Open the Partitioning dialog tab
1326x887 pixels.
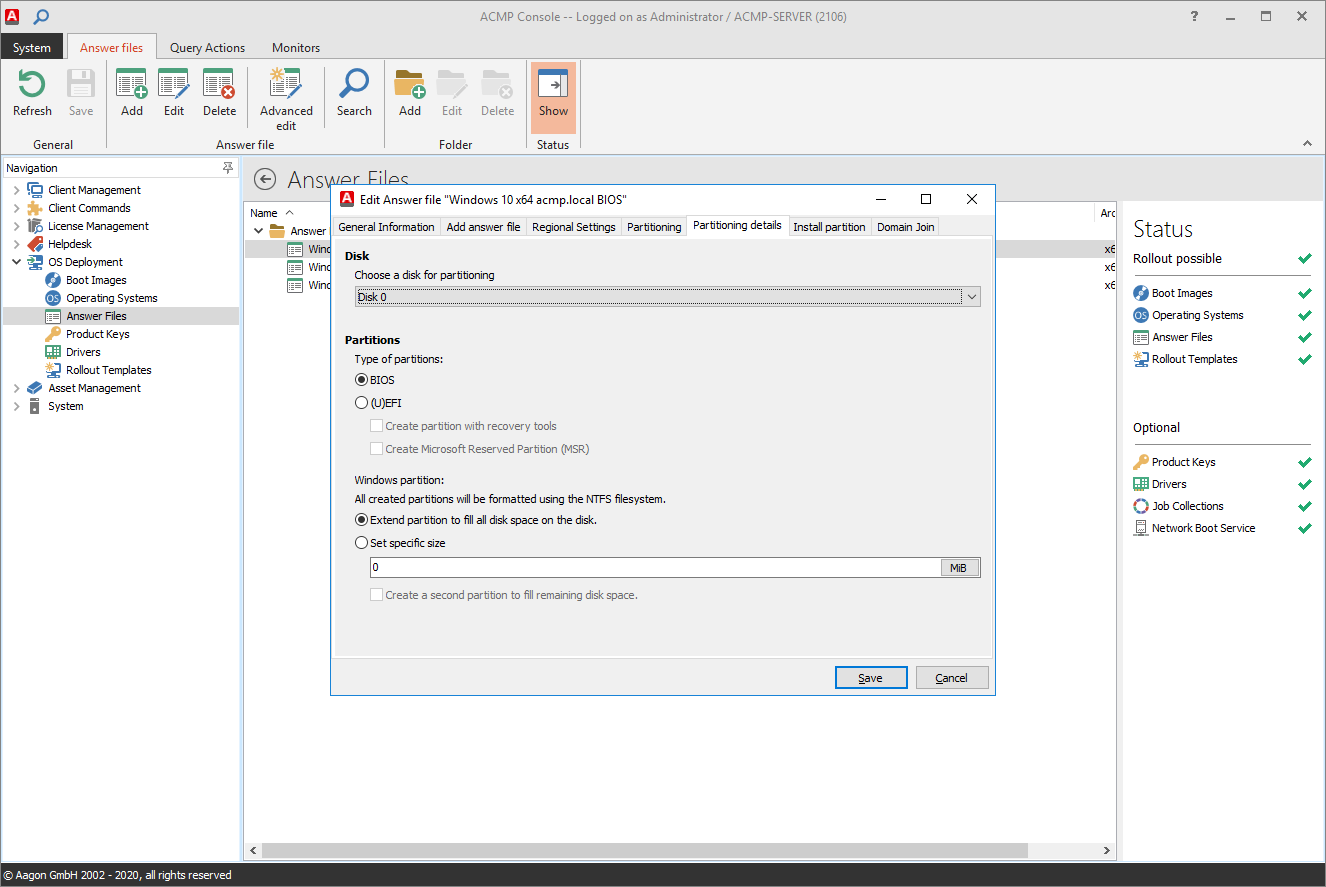(654, 227)
